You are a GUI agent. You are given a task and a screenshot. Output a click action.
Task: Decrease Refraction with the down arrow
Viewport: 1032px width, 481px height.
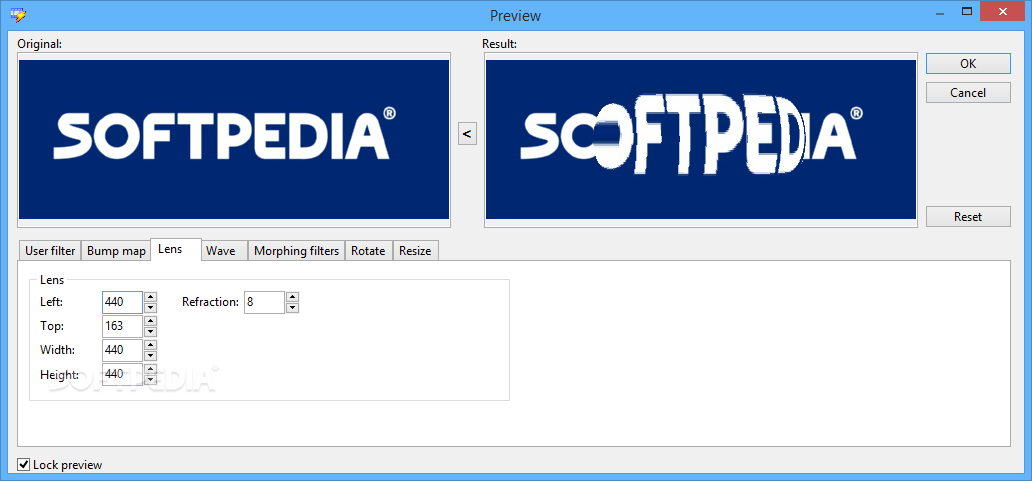(293, 308)
